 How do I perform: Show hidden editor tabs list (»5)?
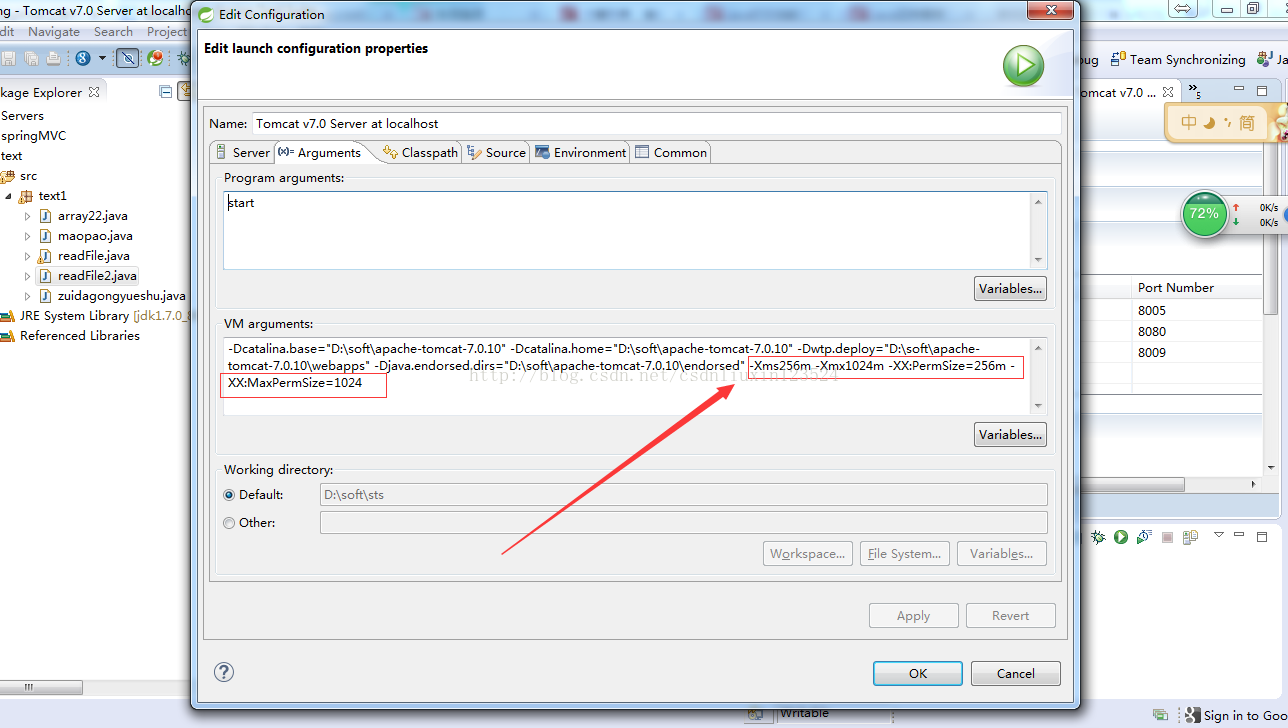[x=1194, y=92]
